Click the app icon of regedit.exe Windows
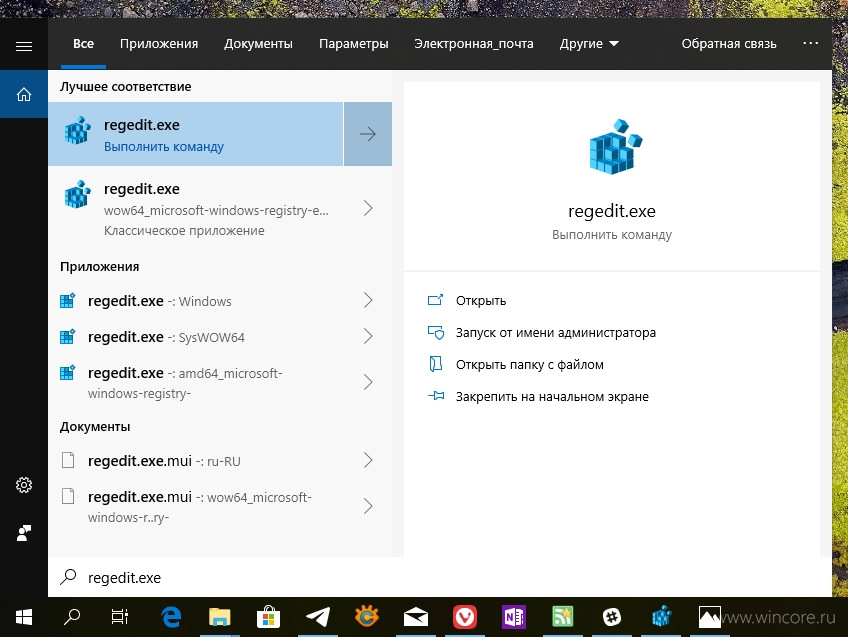The width and height of the screenshot is (848, 637). 68,300
